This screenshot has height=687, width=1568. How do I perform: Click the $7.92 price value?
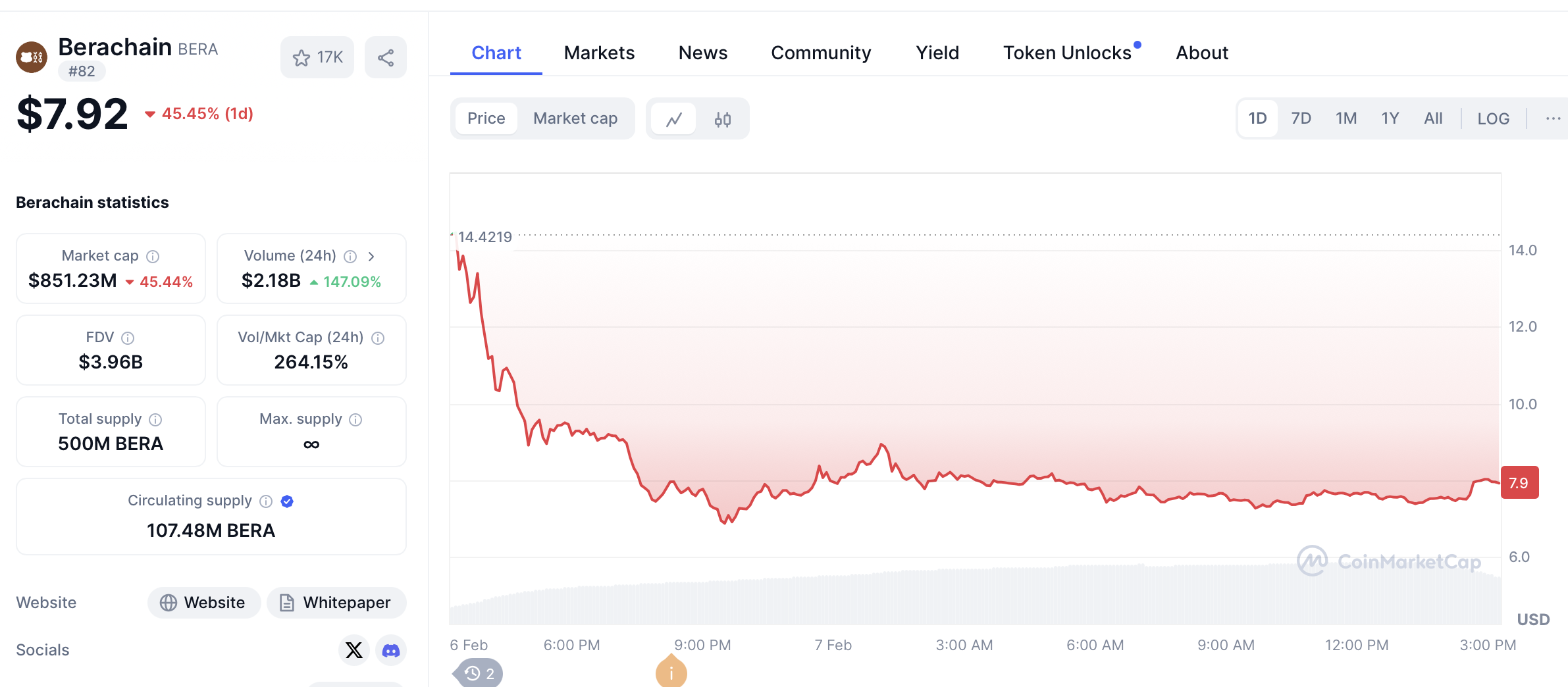click(72, 114)
